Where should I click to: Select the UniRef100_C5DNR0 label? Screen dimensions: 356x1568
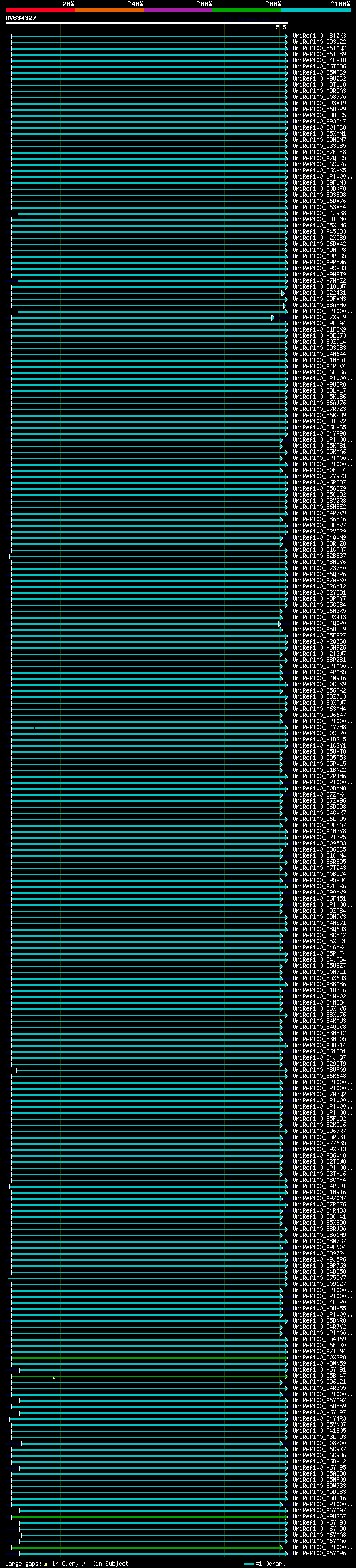[x=319, y=1321]
